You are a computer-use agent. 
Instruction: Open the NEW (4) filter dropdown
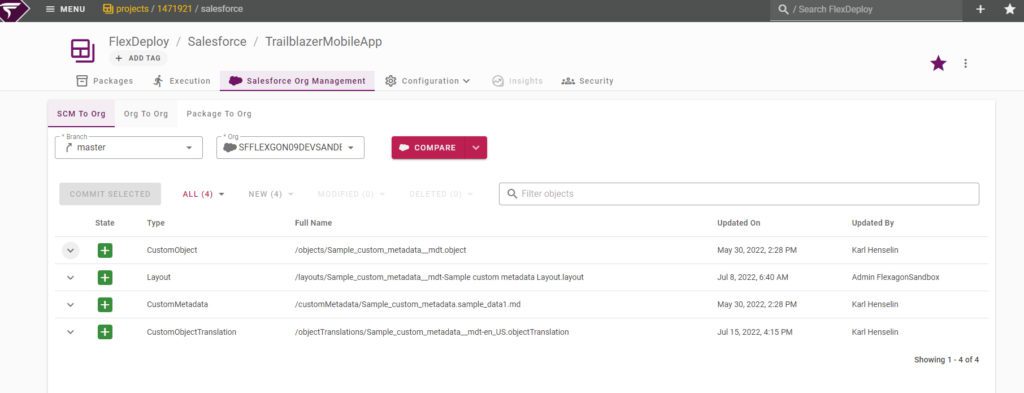[x=271, y=194]
